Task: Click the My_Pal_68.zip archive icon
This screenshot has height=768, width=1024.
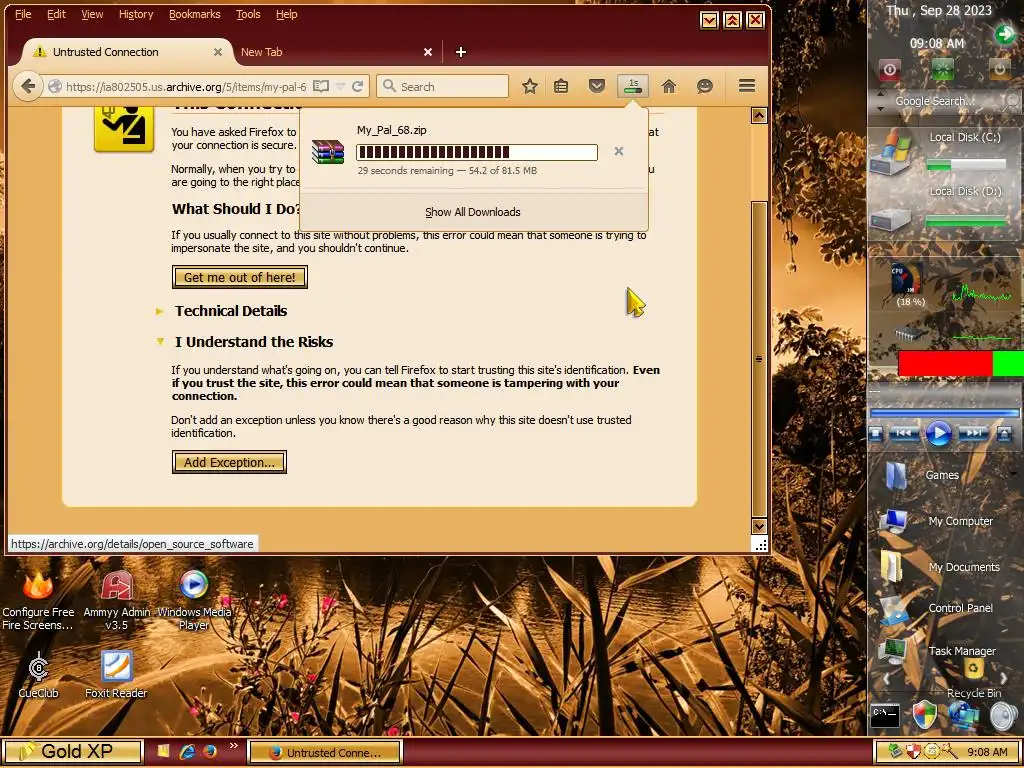Action: coord(328,152)
